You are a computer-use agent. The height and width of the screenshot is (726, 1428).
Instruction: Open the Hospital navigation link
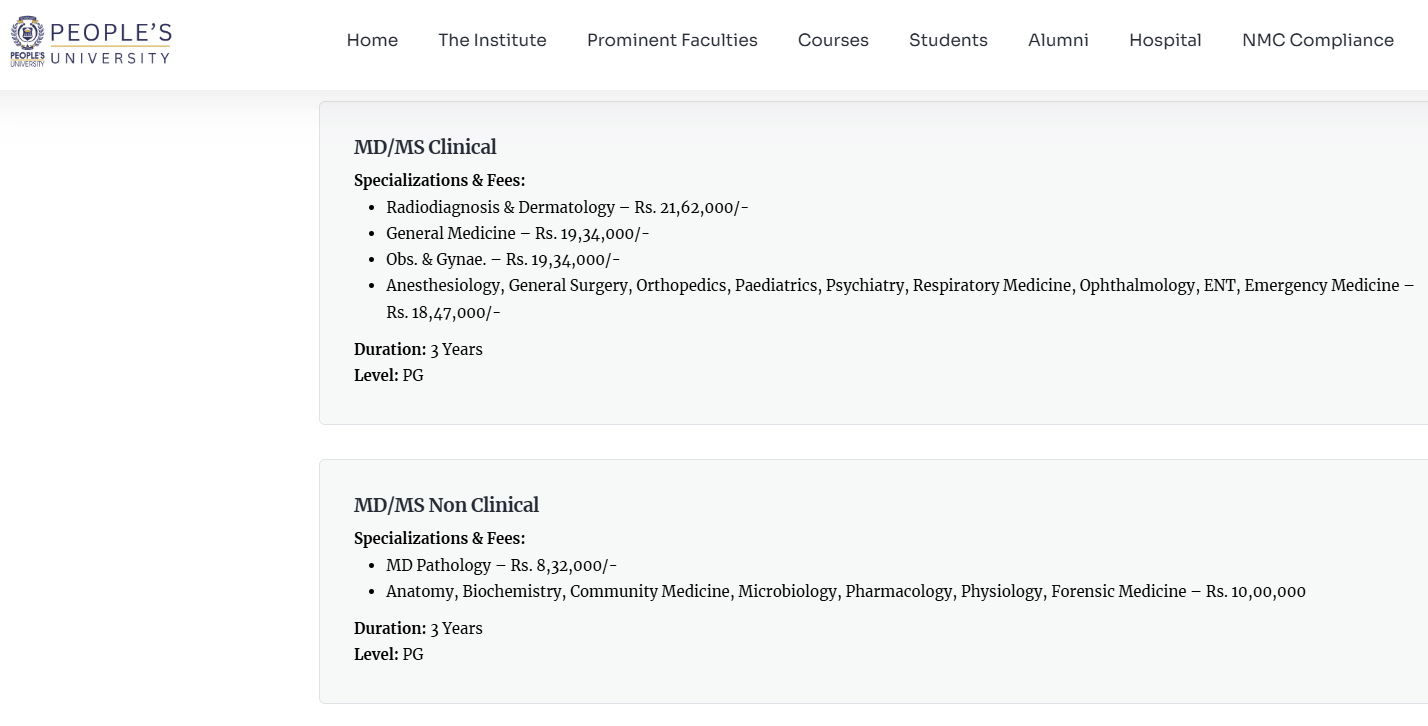[1165, 40]
